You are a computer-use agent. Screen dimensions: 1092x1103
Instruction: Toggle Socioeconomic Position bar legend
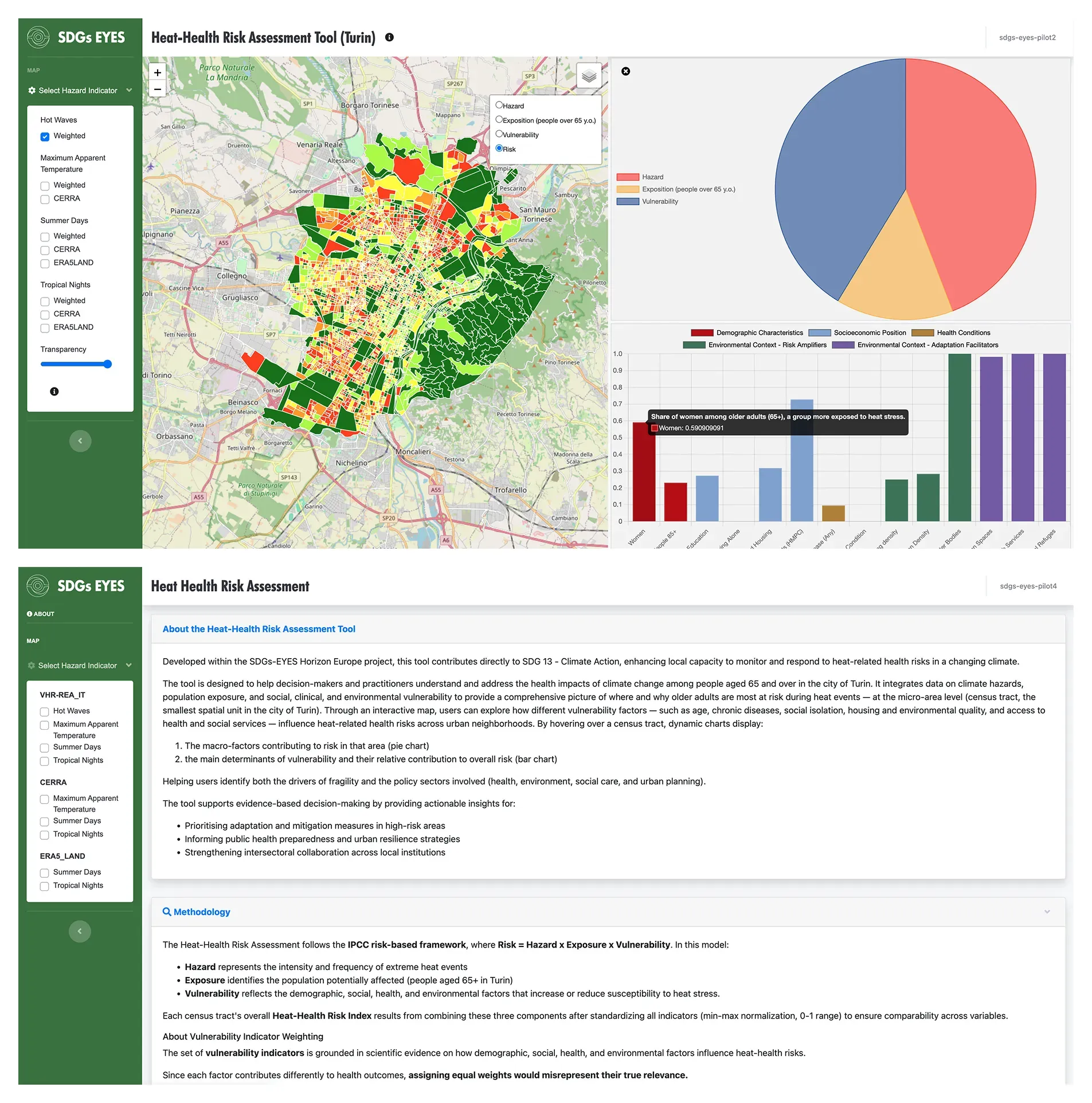click(819, 333)
